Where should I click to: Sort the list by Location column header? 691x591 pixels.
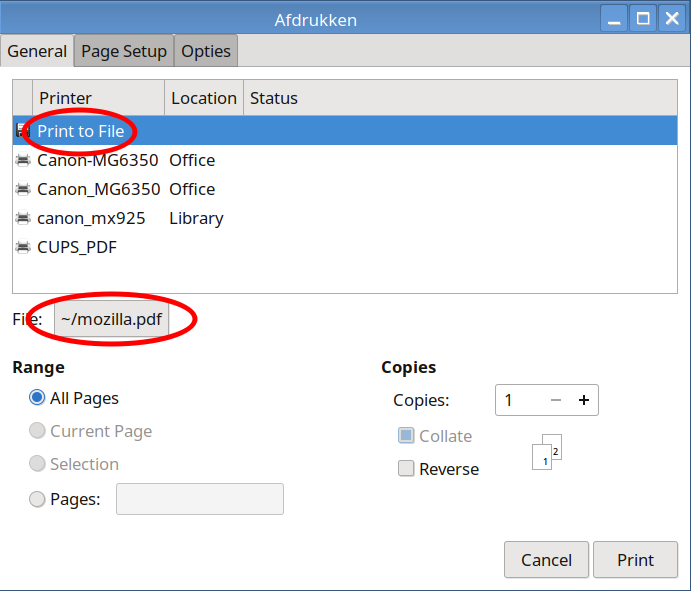203,98
